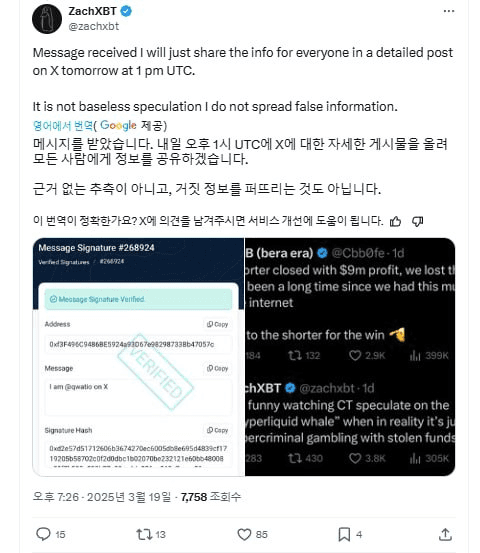The height and width of the screenshot is (553, 480).
Task: Click ZachXBT's profile avatar
Action: pos(47,19)
